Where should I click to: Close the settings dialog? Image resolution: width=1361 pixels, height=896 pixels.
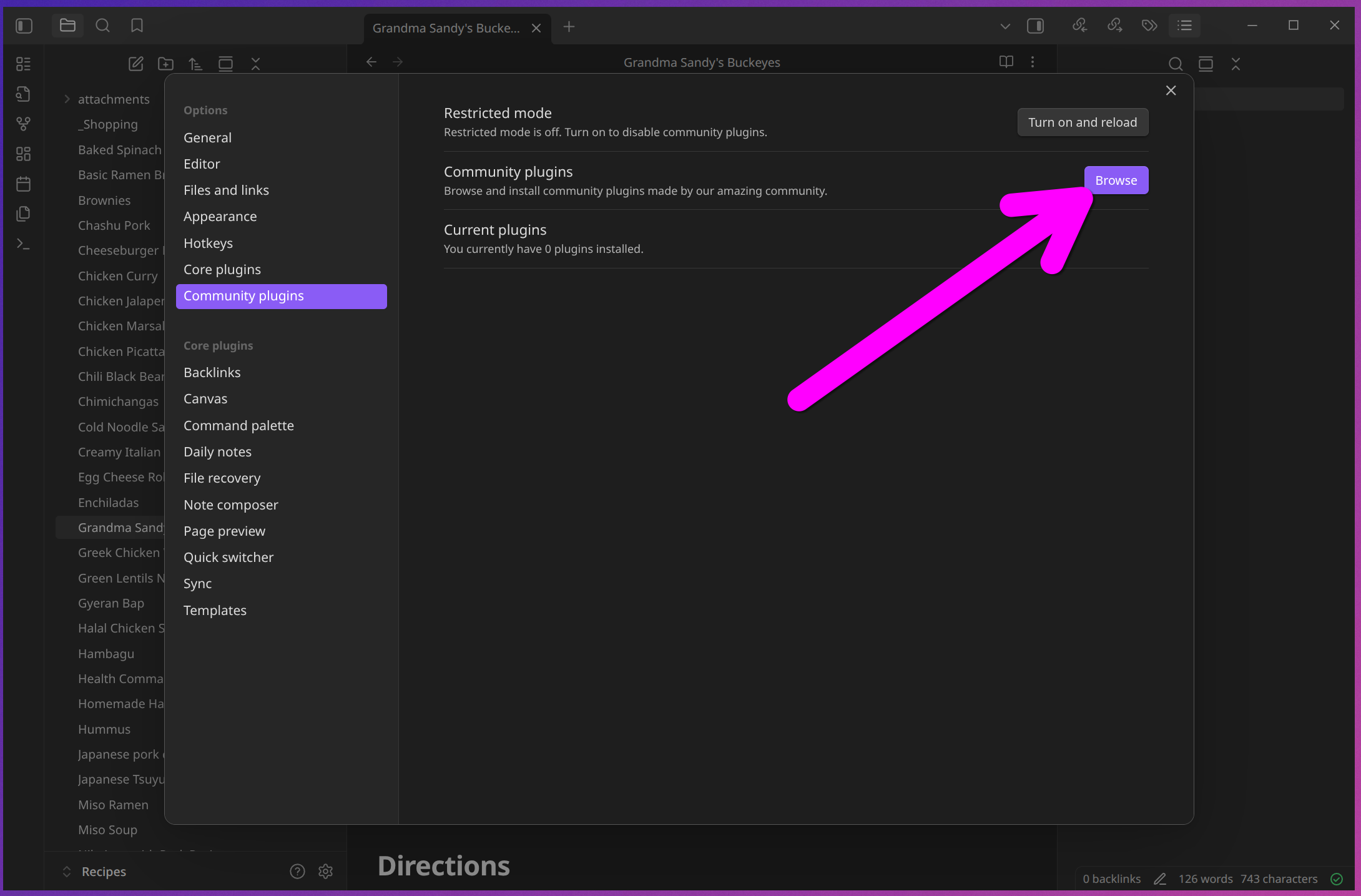click(x=1171, y=91)
